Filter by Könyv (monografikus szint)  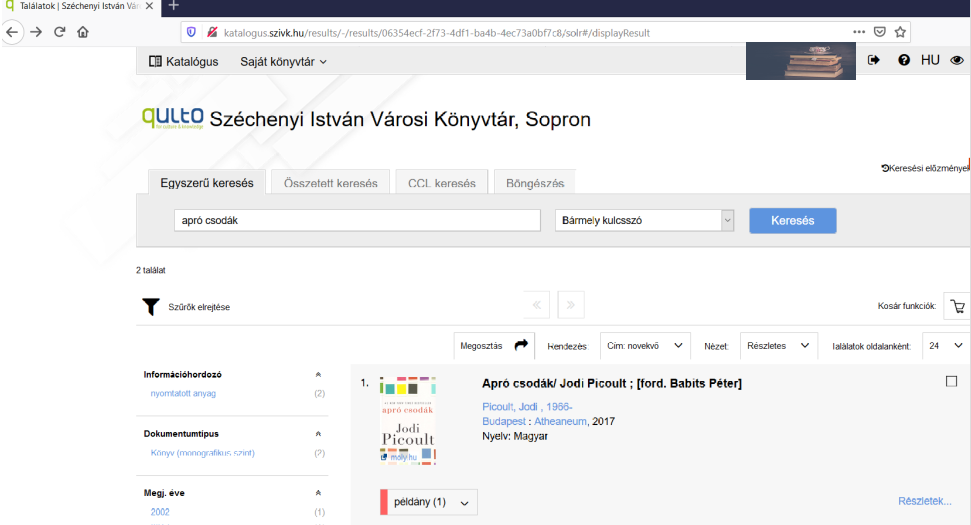tap(202, 453)
